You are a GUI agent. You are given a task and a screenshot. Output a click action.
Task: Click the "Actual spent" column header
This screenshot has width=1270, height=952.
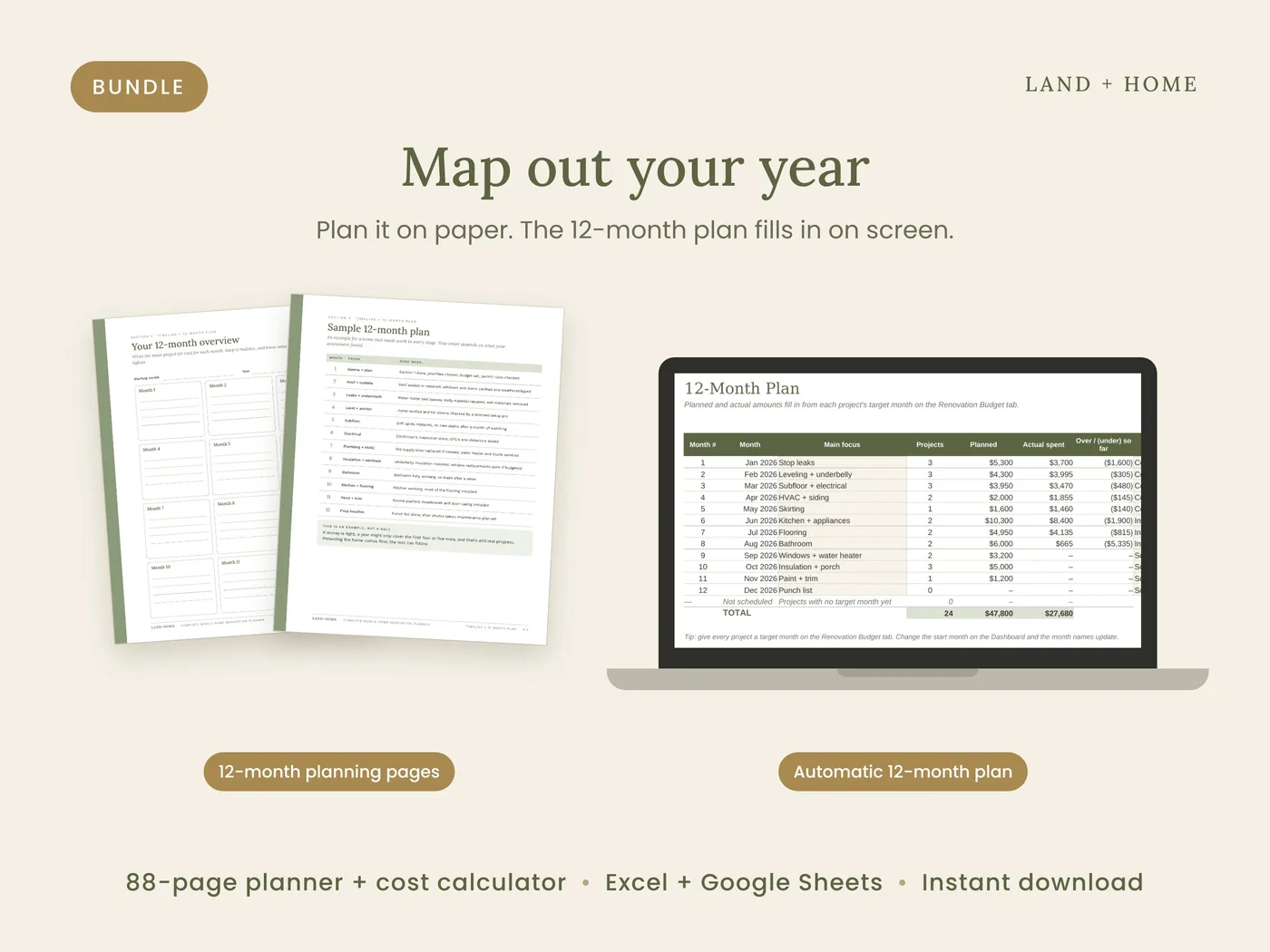(1043, 444)
